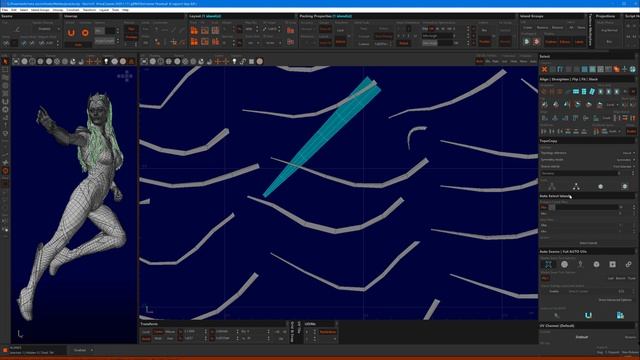This screenshot has height=360, width=640.
Task: Collapse the Auto Seams | Full AUTO UVs header
Action: coord(587,251)
